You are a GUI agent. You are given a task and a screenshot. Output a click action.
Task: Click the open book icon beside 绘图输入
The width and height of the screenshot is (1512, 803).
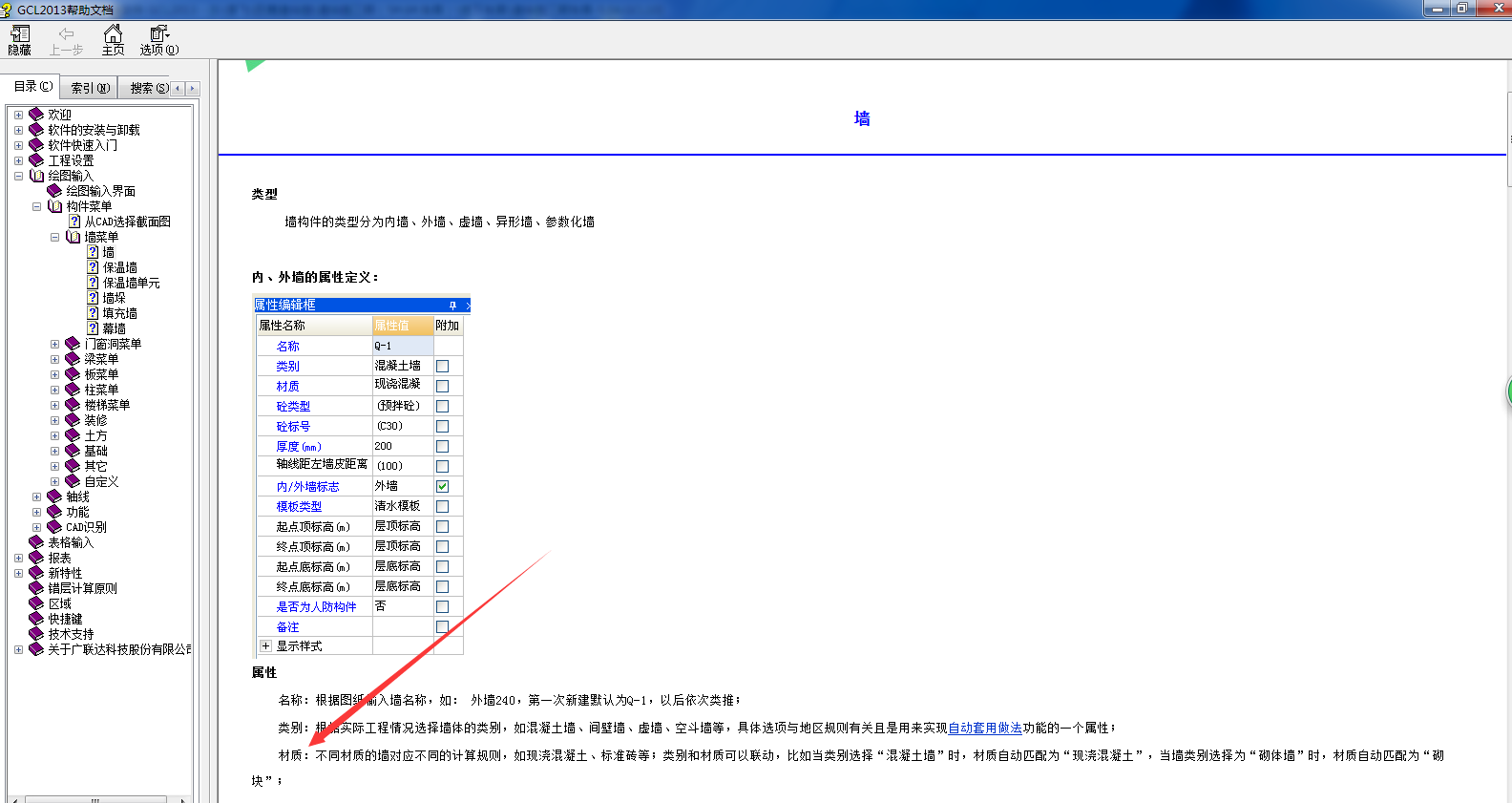tap(36, 176)
